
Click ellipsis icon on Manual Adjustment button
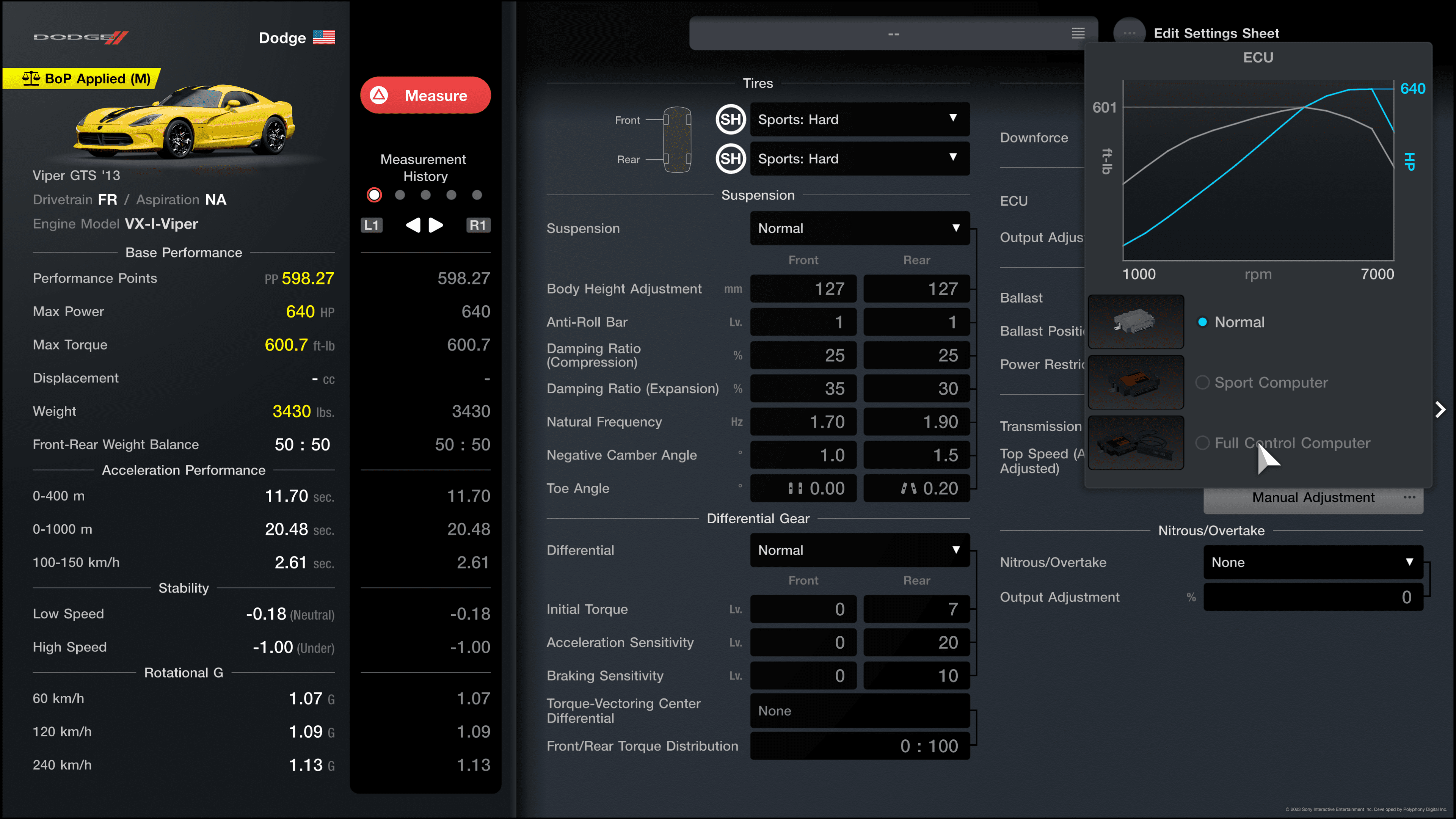click(x=1410, y=497)
